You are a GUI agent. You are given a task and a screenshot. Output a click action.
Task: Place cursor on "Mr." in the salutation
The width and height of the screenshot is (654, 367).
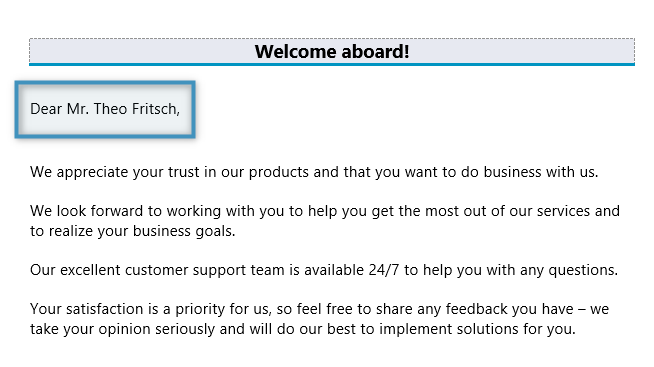point(78,109)
